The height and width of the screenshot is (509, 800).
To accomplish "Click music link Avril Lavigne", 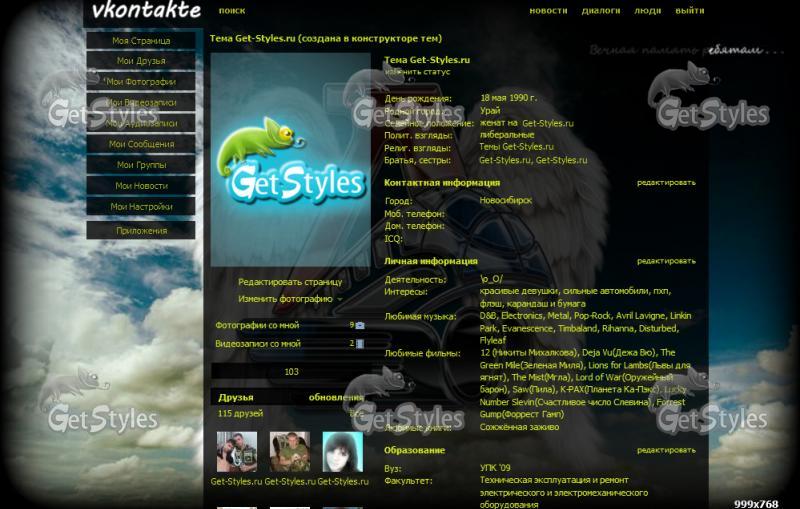I will pyautogui.click(x=640, y=316).
